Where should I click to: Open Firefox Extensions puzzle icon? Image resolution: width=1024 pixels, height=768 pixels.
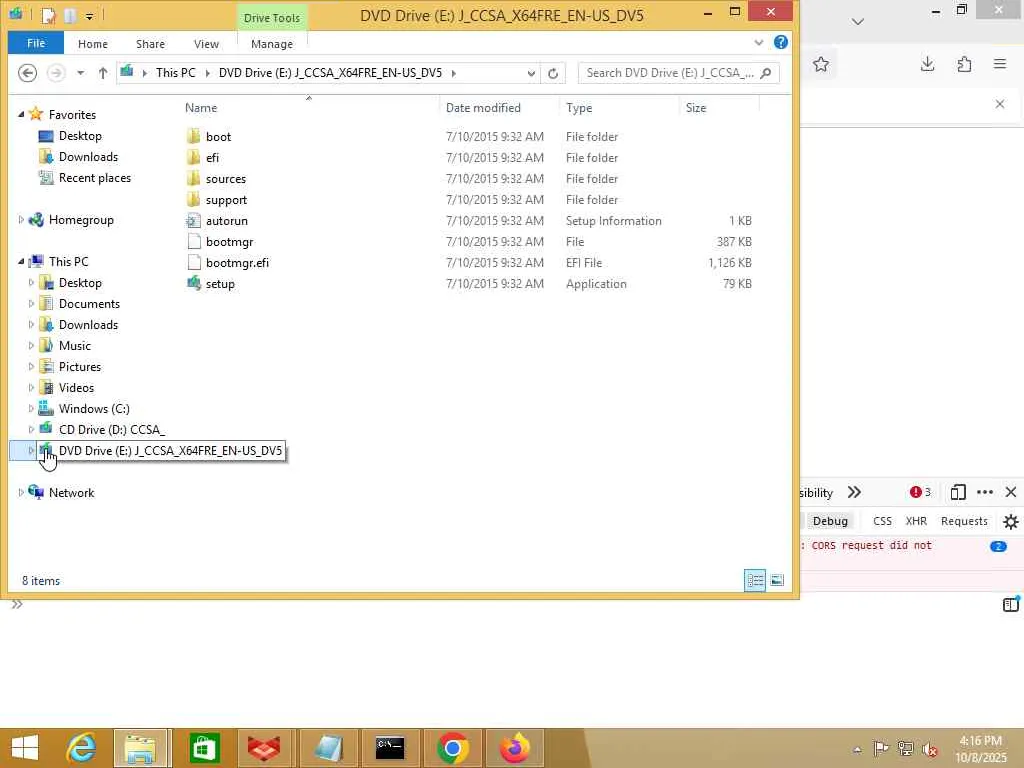coord(964,64)
